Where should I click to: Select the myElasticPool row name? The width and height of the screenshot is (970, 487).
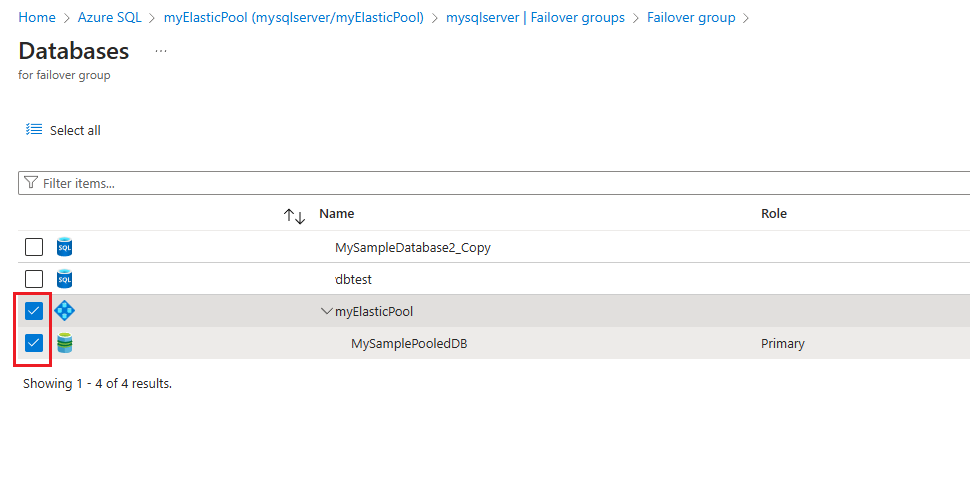374,311
